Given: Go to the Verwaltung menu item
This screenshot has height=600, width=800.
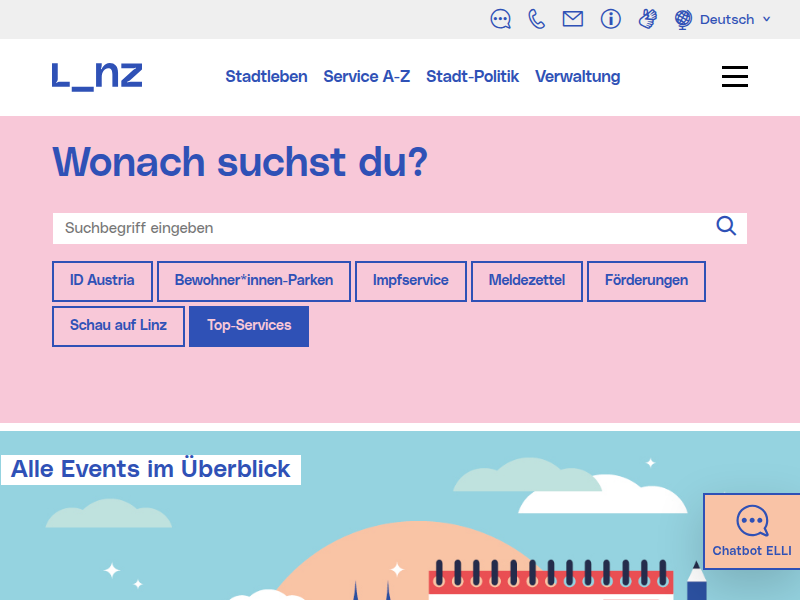Looking at the screenshot, I should pyautogui.click(x=577, y=77).
